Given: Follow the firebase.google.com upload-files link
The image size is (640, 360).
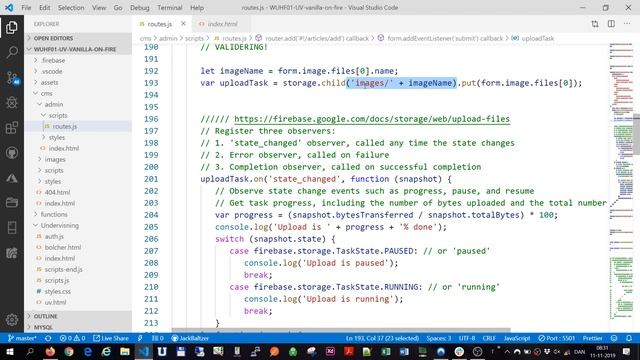Looking at the screenshot, I should pos(372,119).
